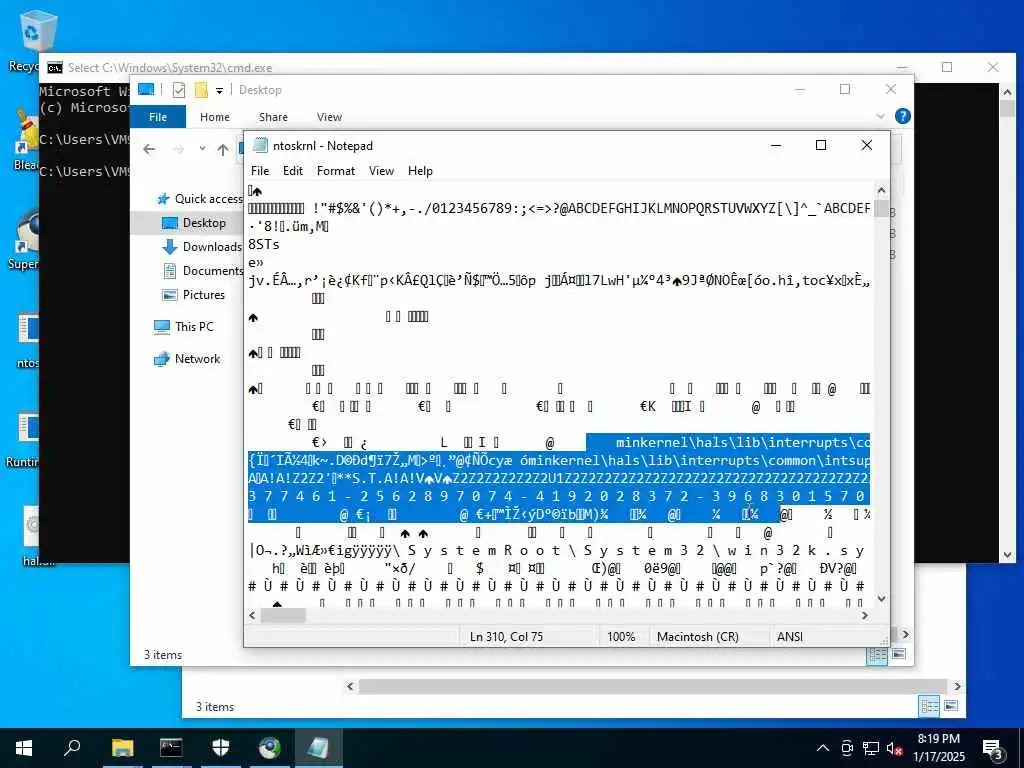Viewport: 1024px width, 768px height.
Task: Open the Notepad File menu
Action: pyautogui.click(x=259, y=170)
